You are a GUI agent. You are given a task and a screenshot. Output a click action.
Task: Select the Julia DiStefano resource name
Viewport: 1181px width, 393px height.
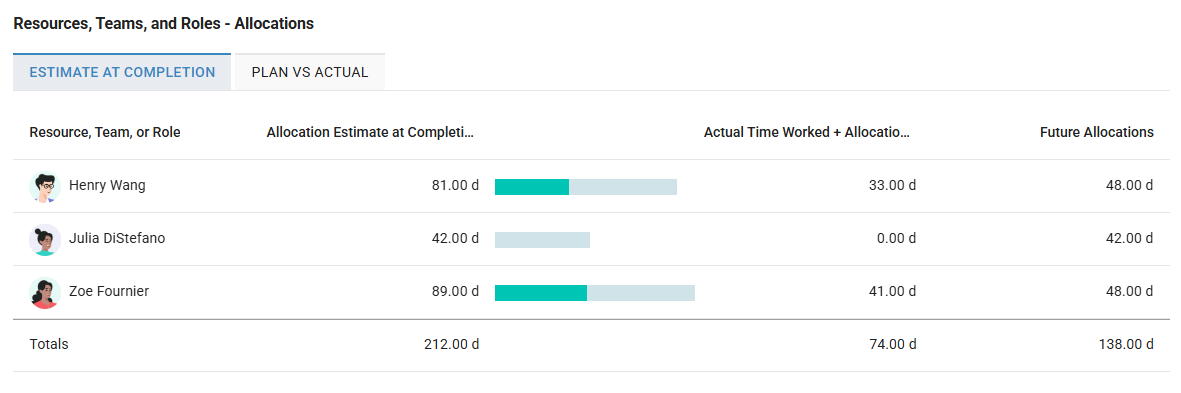coord(117,239)
